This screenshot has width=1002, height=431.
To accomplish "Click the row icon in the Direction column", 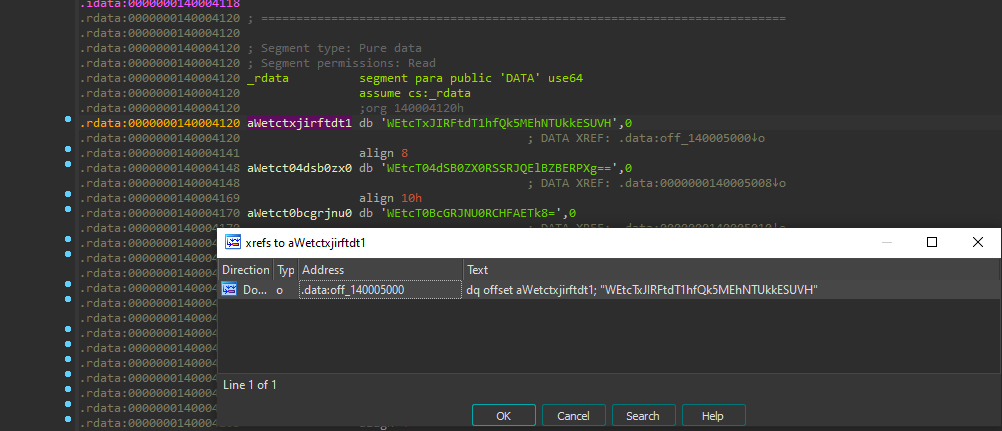I will (230, 290).
